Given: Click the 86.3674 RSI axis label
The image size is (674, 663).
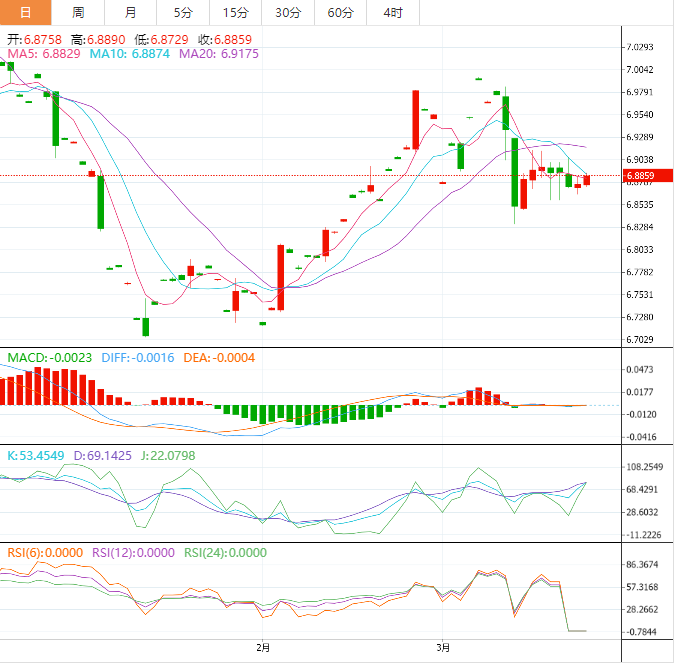Looking at the screenshot, I should (642, 565).
